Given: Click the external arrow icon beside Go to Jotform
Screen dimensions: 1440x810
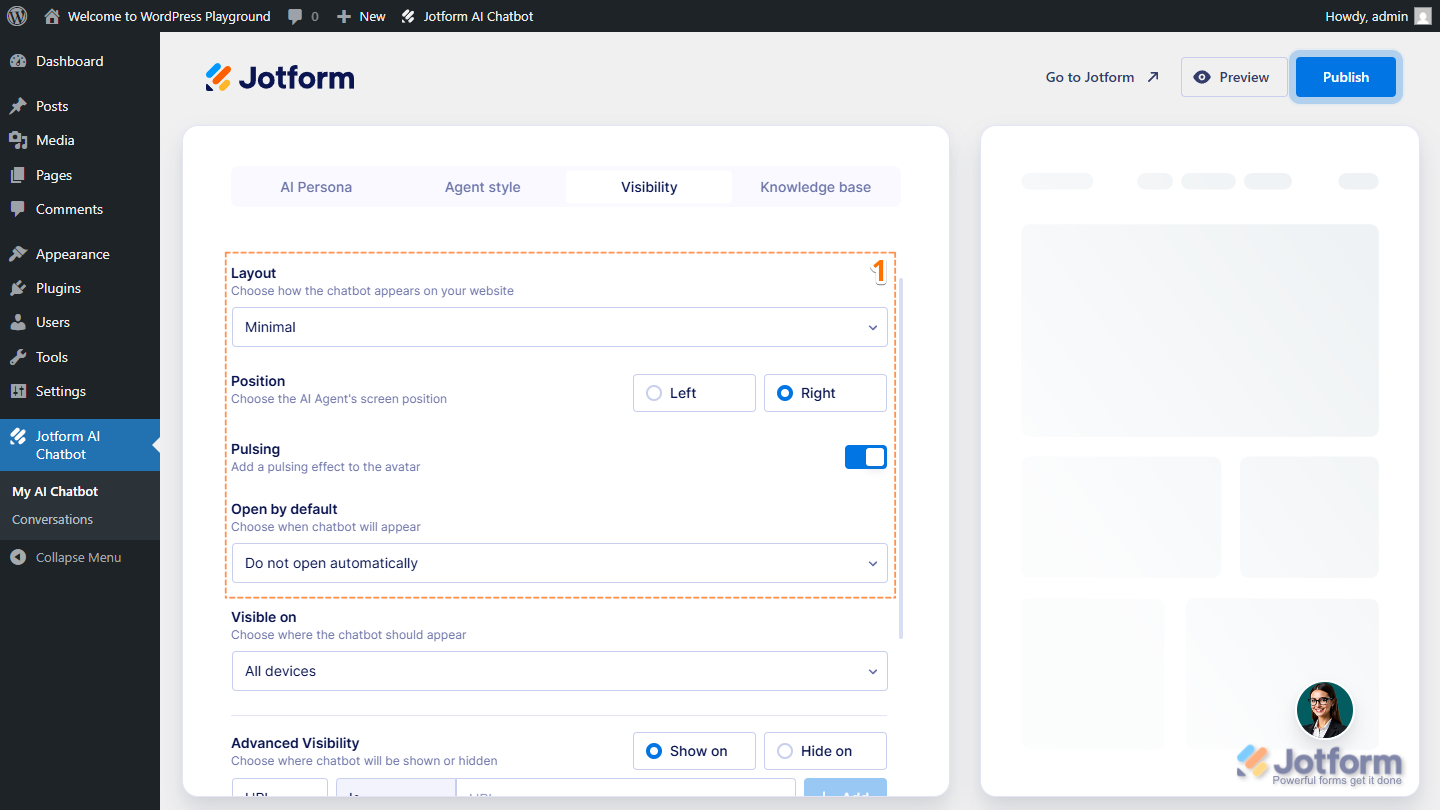Looking at the screenshot, I should pos(1153,77).
